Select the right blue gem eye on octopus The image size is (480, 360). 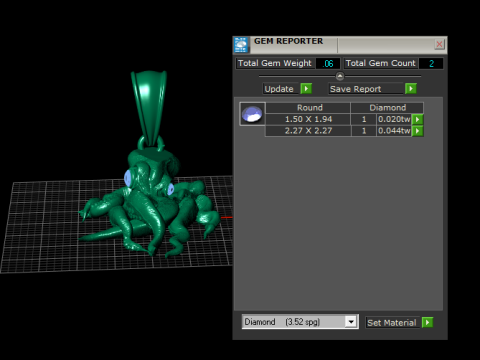tap(170, 189)
